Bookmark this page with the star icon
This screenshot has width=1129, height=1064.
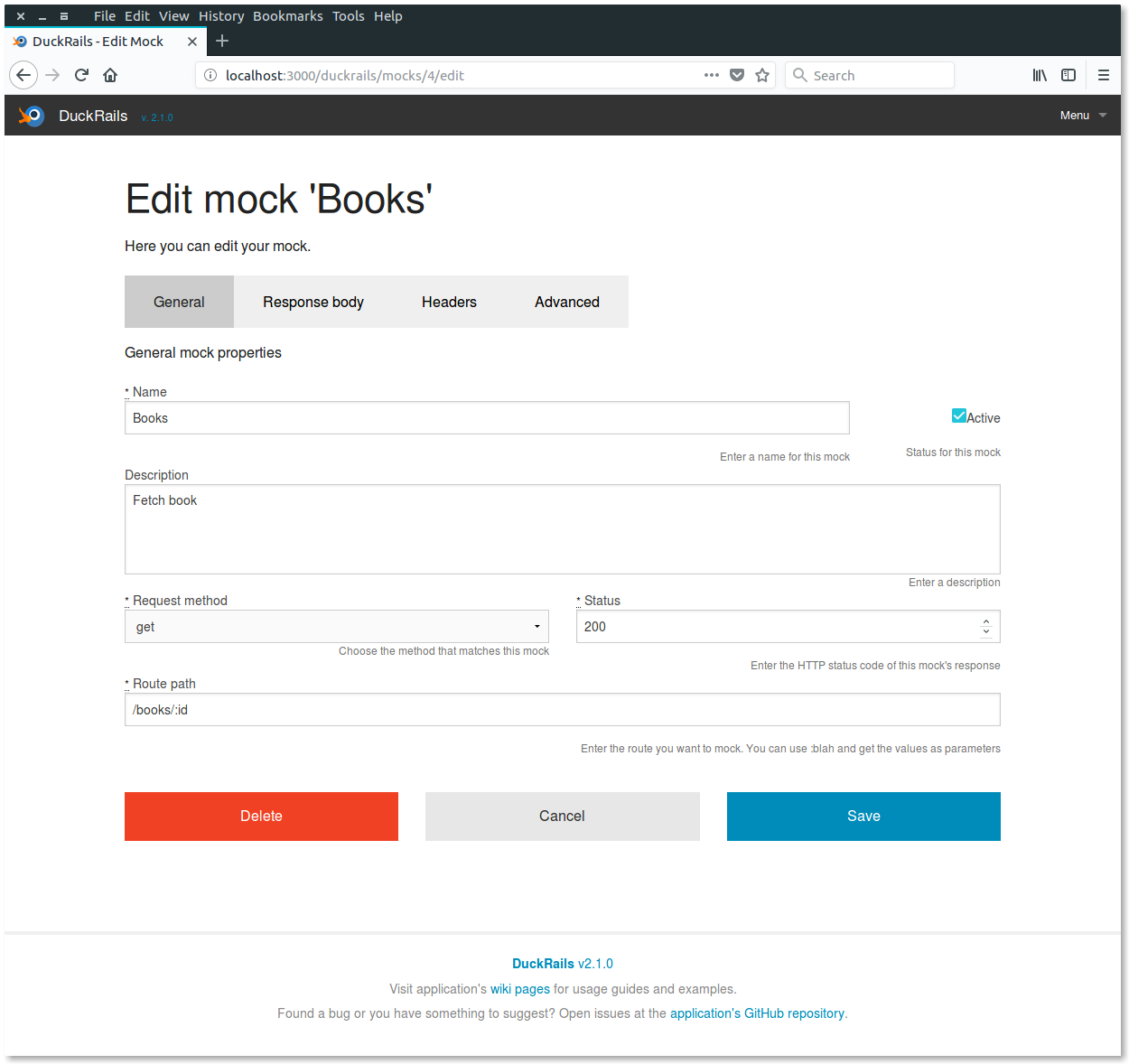click(762, 75)
